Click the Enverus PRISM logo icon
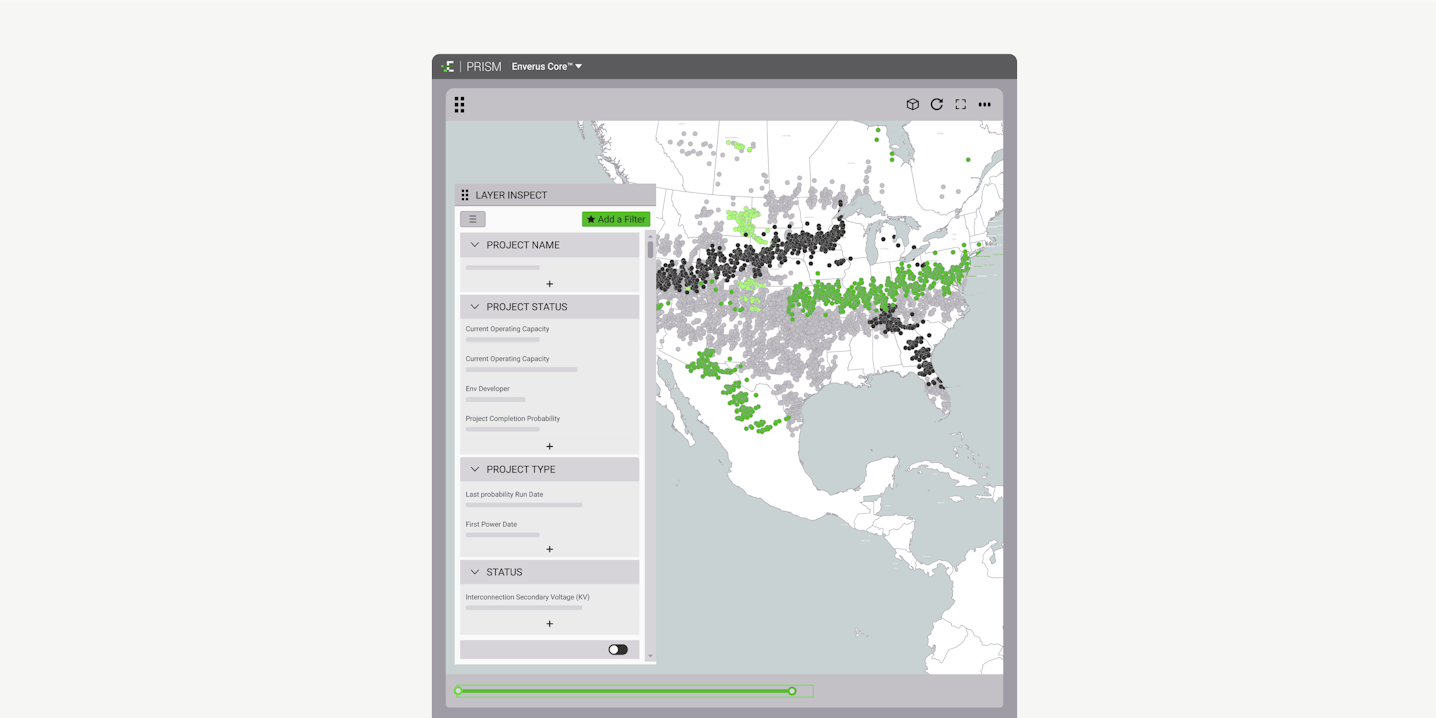The image size is (1436, 718). pyautogui.click(x=448, y=67)
